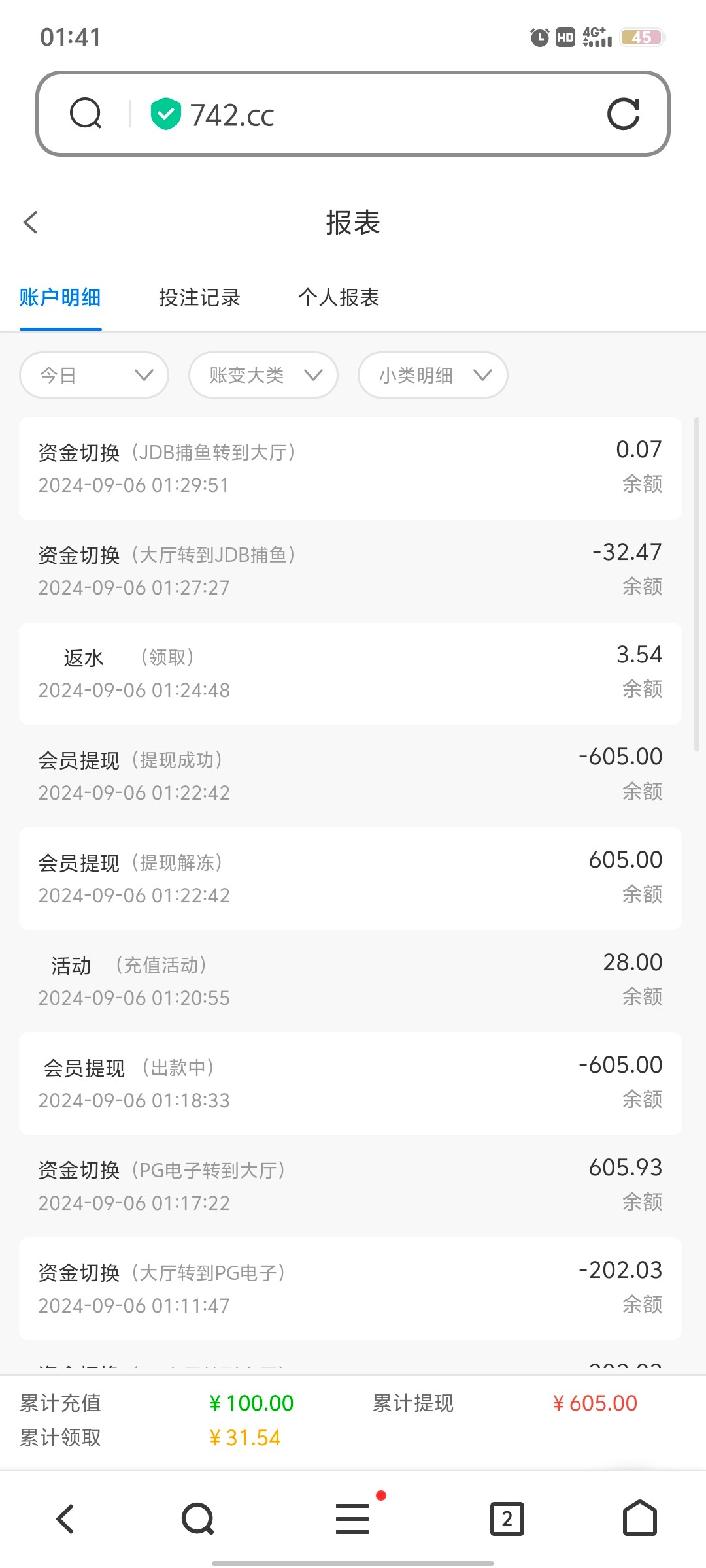The width and height of the screenshot is (706, 1568).
Task: Go to browser home page icon
Action: (x=639, y=1518)
